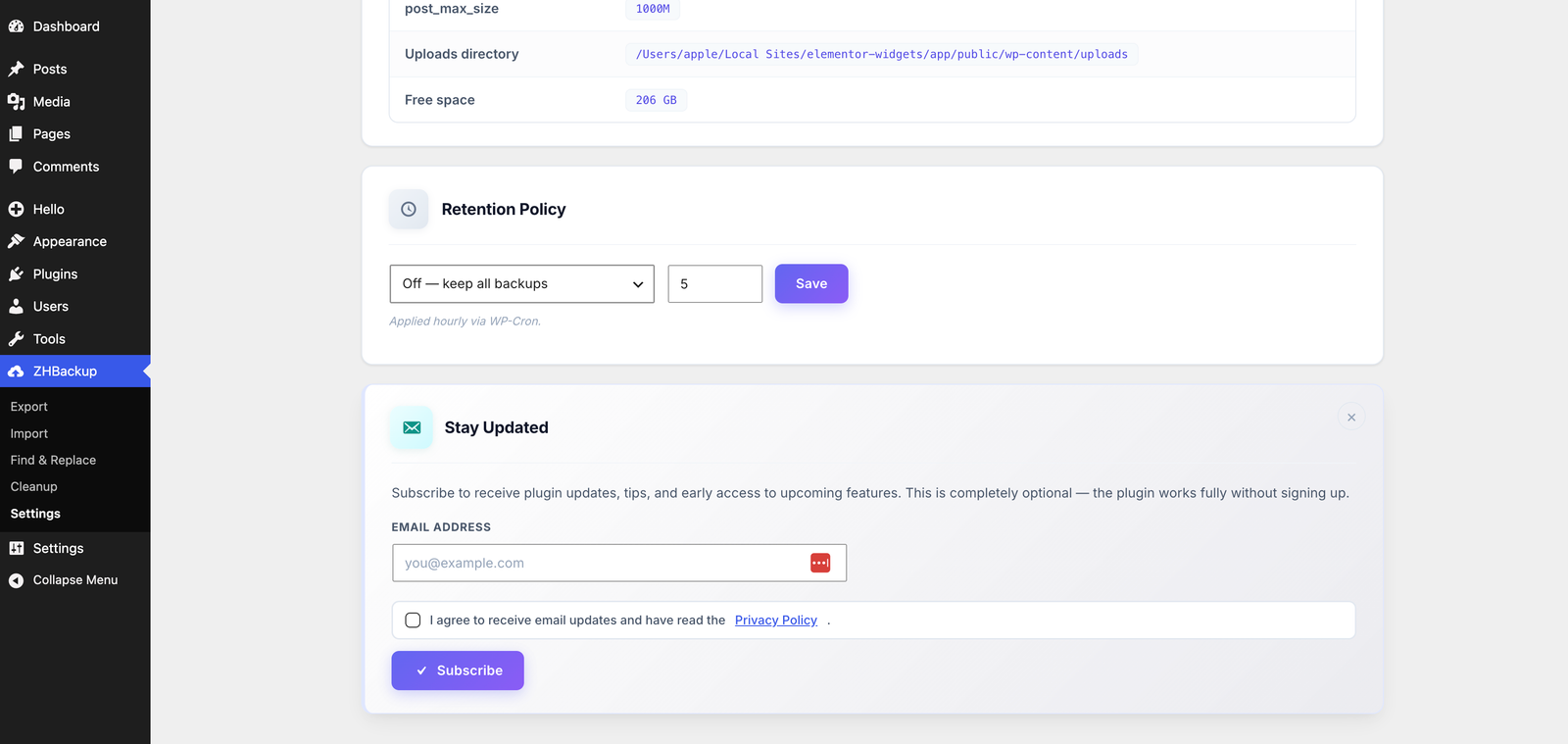Image resolution: width=1568 pixels, height=744 pixels.
Task: Focus the email address field
Action: pyautogui.click(x=619, y=563)
